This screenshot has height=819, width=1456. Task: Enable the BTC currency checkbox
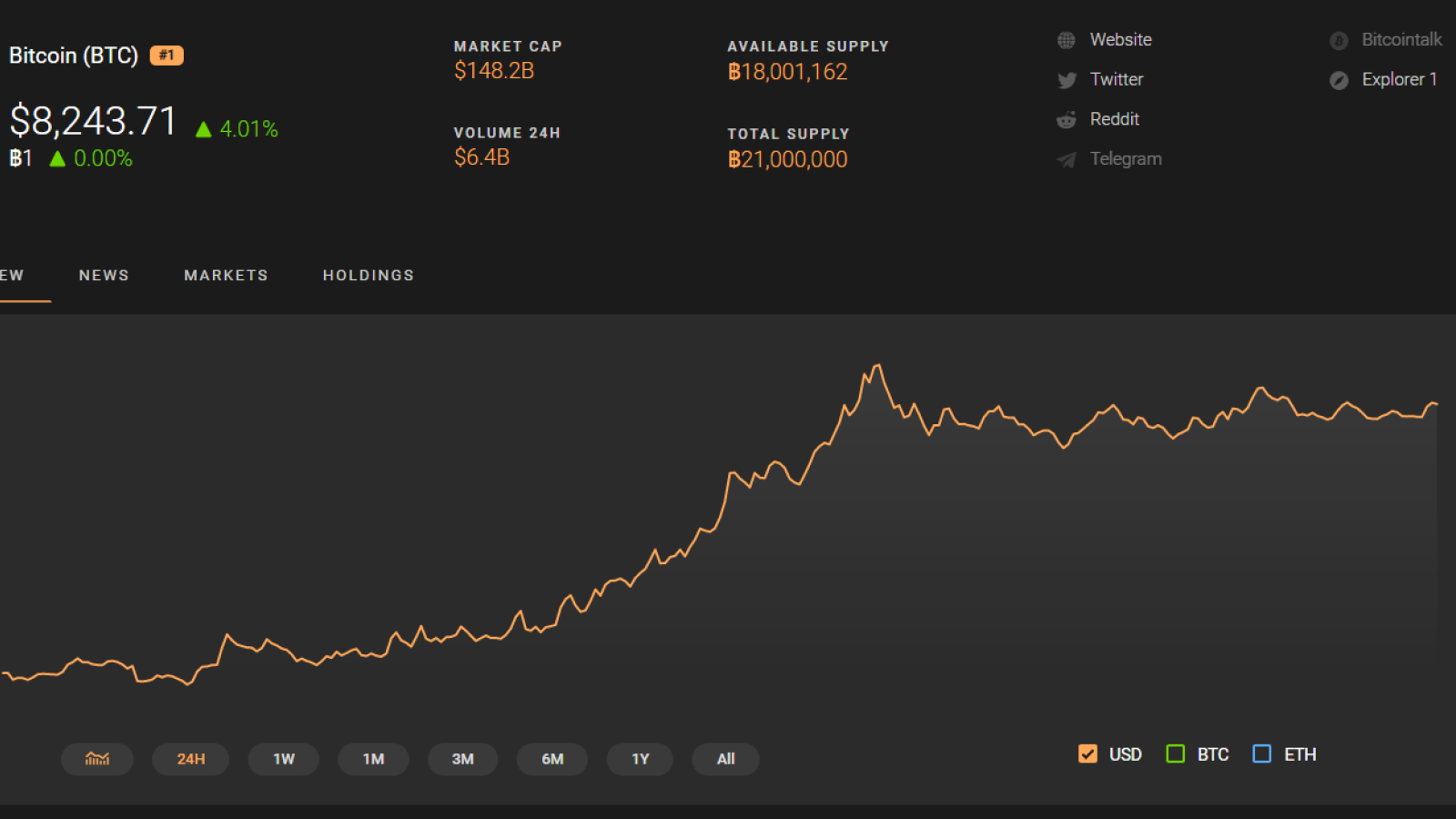[x=1176, y=753]
